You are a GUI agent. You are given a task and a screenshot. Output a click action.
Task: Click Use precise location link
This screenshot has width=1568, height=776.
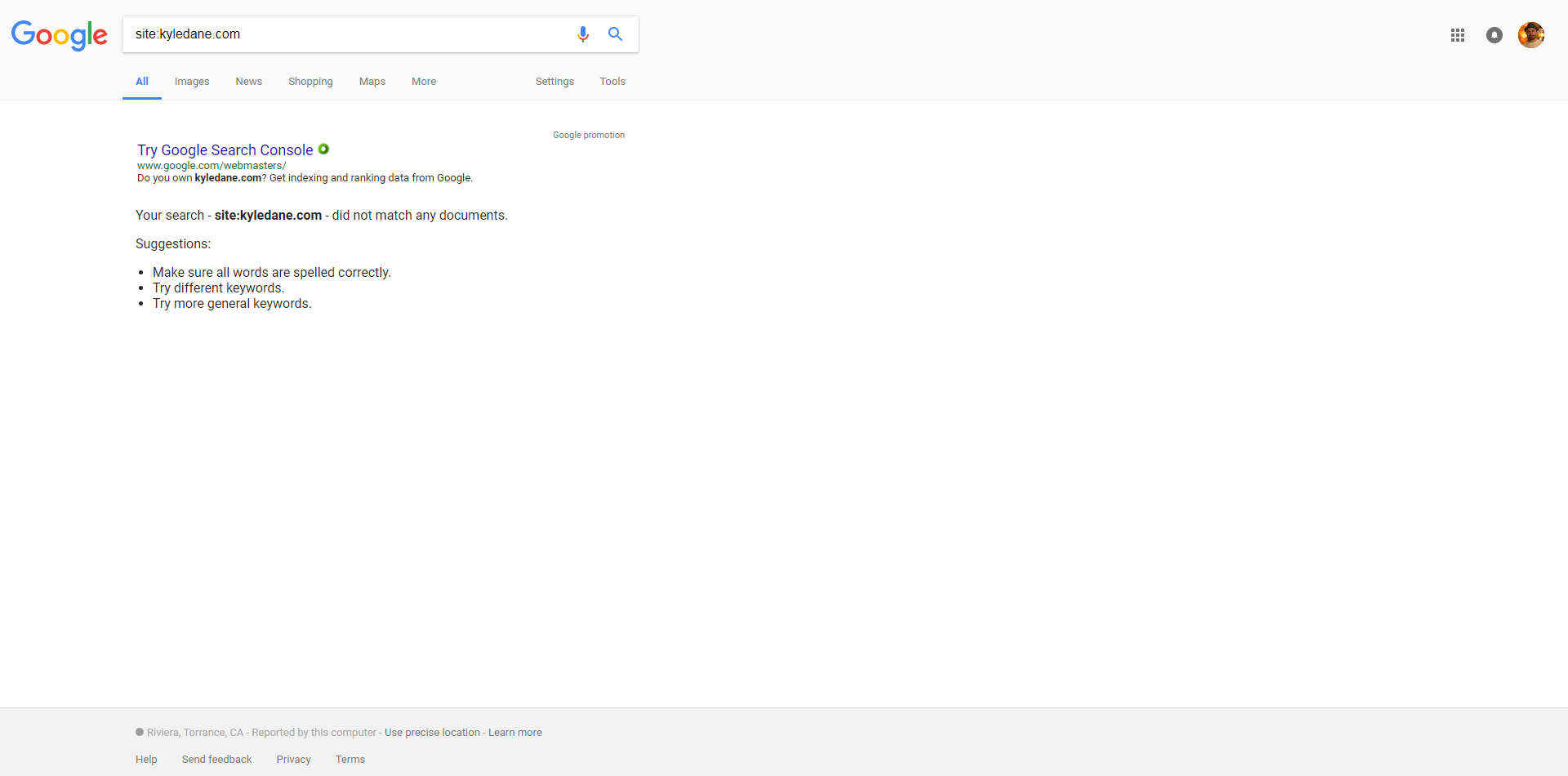click(432, 733)
